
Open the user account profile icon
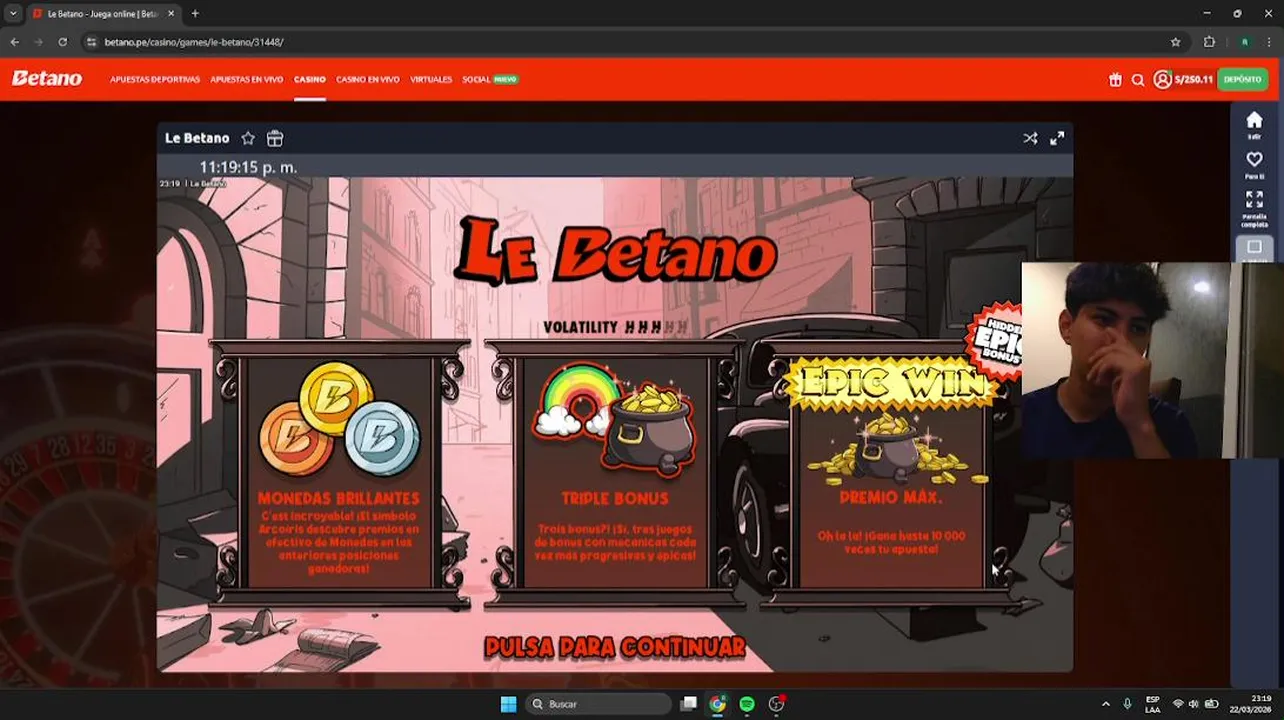1162,79
